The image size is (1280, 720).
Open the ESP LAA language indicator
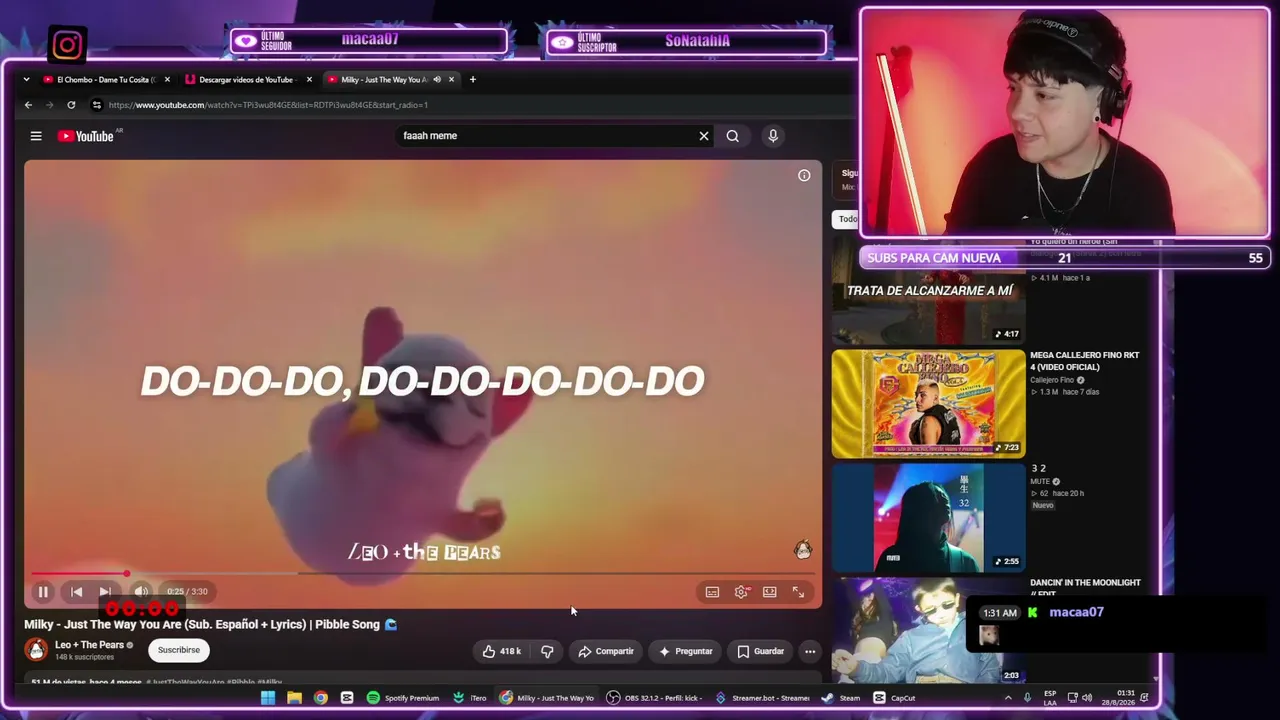click(x=1050, y=697)
